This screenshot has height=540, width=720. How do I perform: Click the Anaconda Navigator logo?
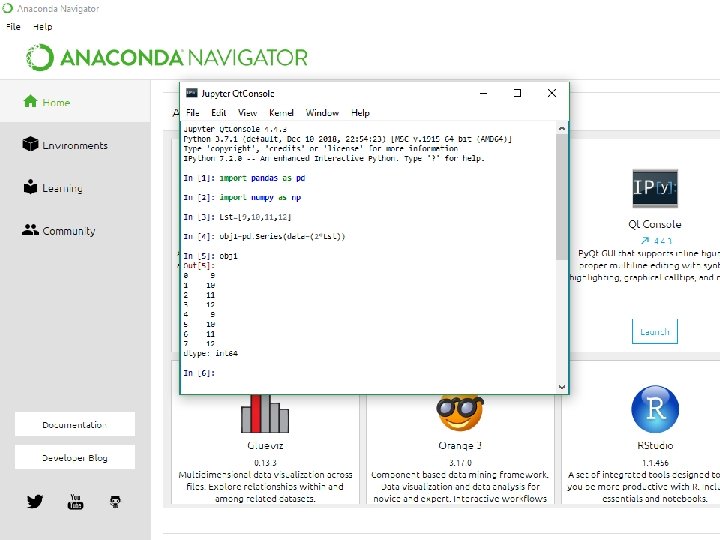pos(167,57)
